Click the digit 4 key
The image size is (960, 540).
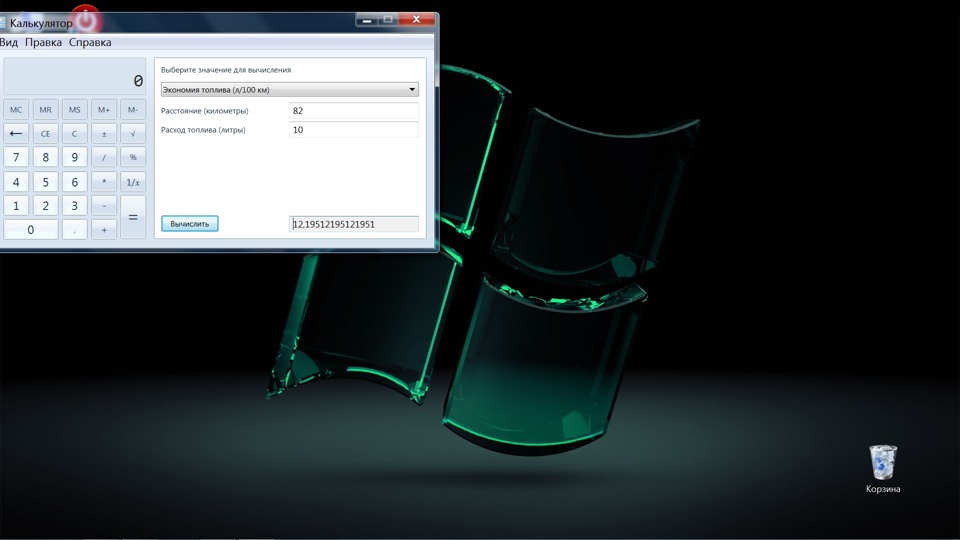point(16,182)
